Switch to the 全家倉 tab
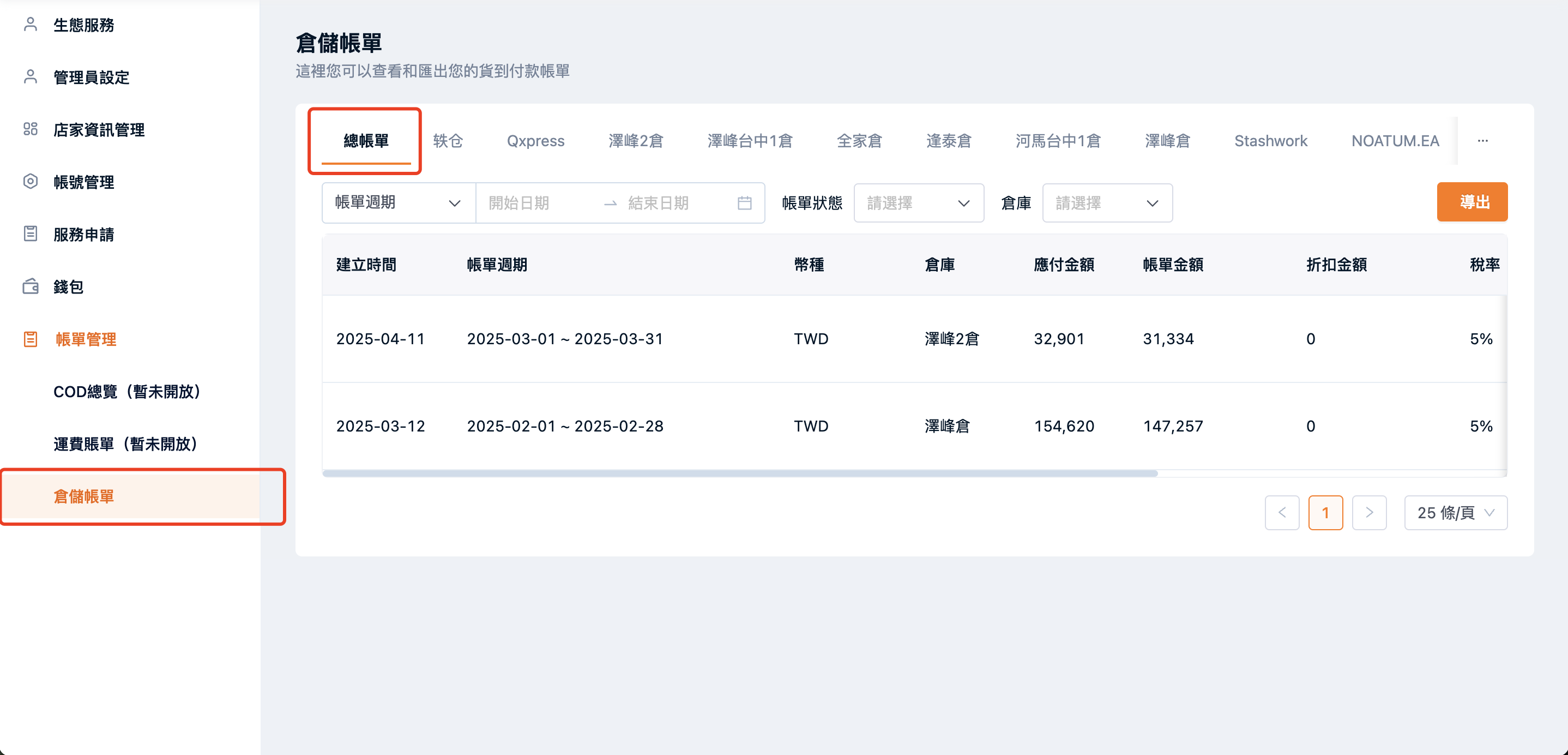 pyautogui.click(x=859, y=141)
